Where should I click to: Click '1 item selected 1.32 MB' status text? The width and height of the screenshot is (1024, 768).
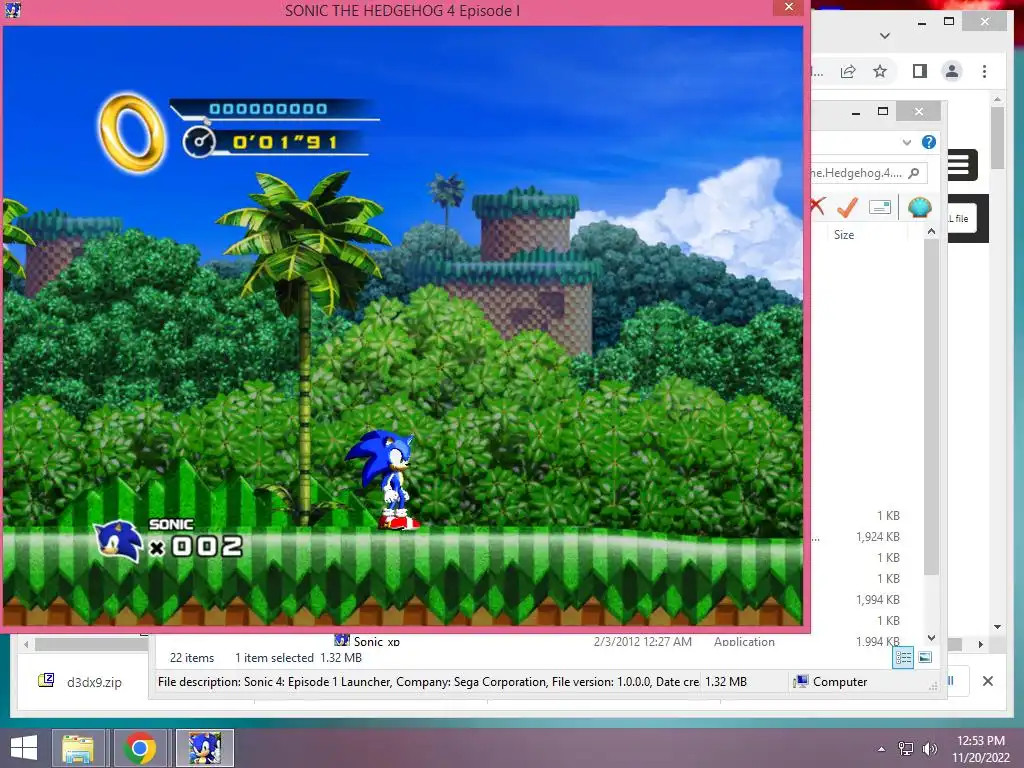coord(298,658)
